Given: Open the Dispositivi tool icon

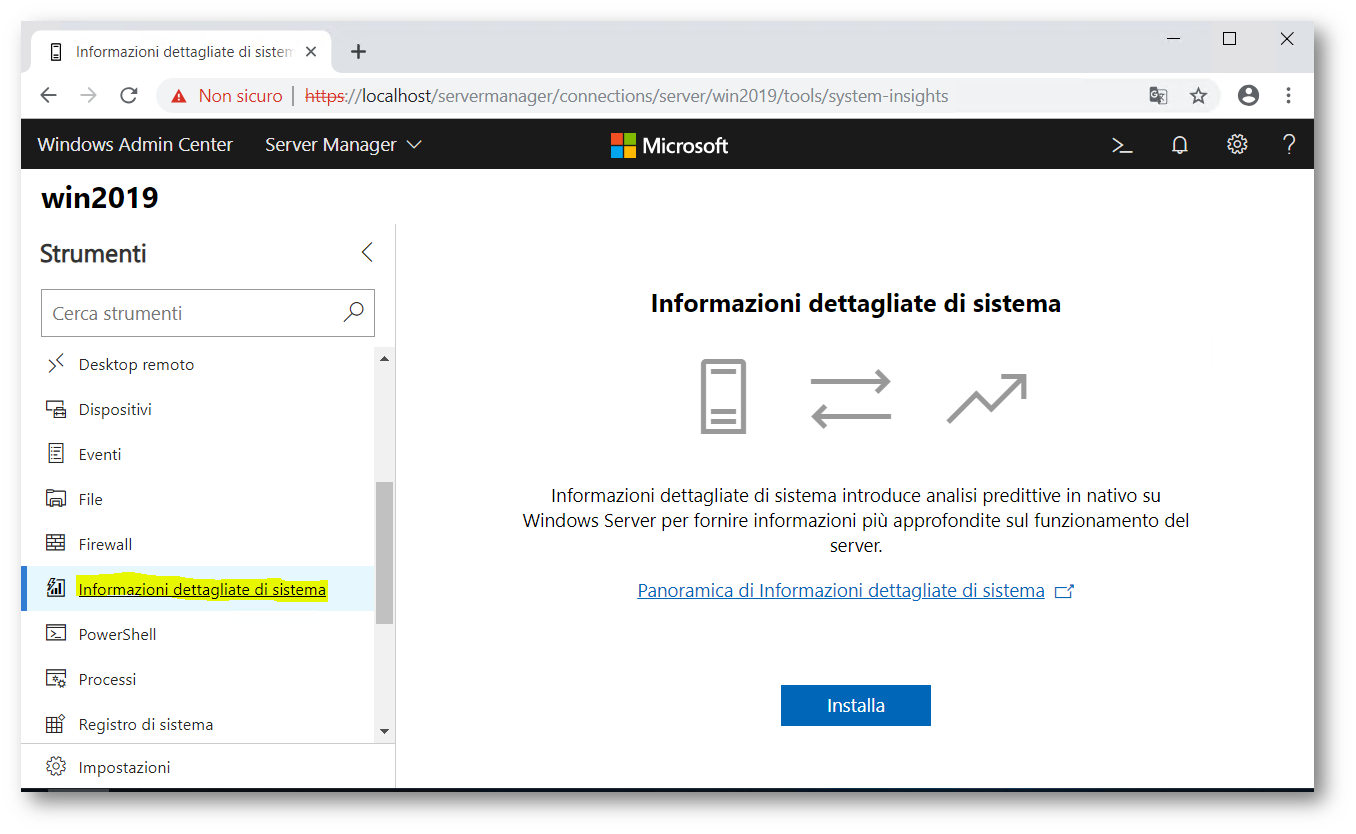Looking at the screenshot, I should pos(56,409).
